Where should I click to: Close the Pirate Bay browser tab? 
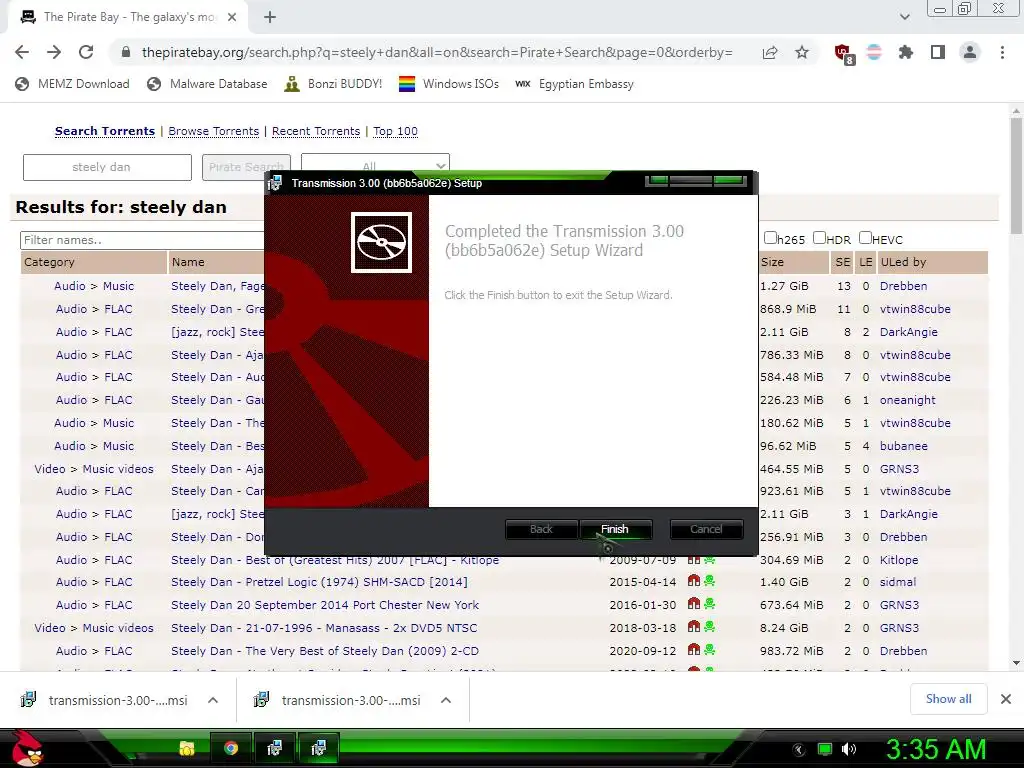coord(232,18)
